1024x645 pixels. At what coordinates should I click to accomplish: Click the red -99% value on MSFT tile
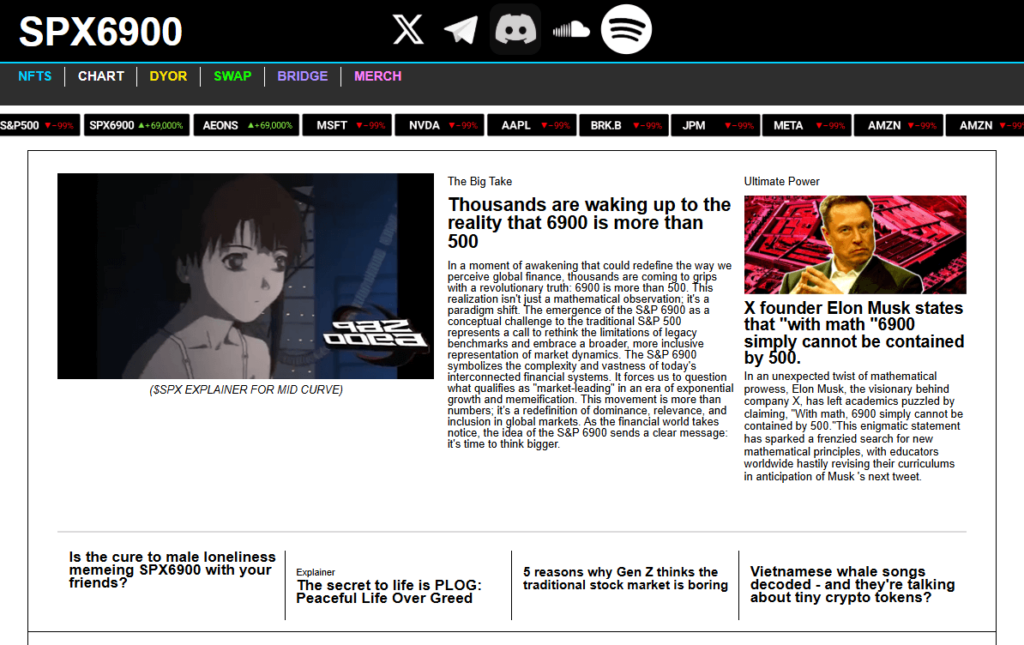370,125
